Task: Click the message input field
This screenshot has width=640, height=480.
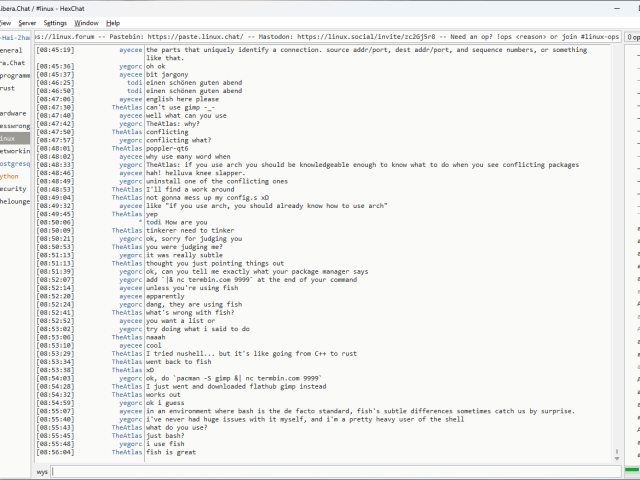Action: (330, 470)
